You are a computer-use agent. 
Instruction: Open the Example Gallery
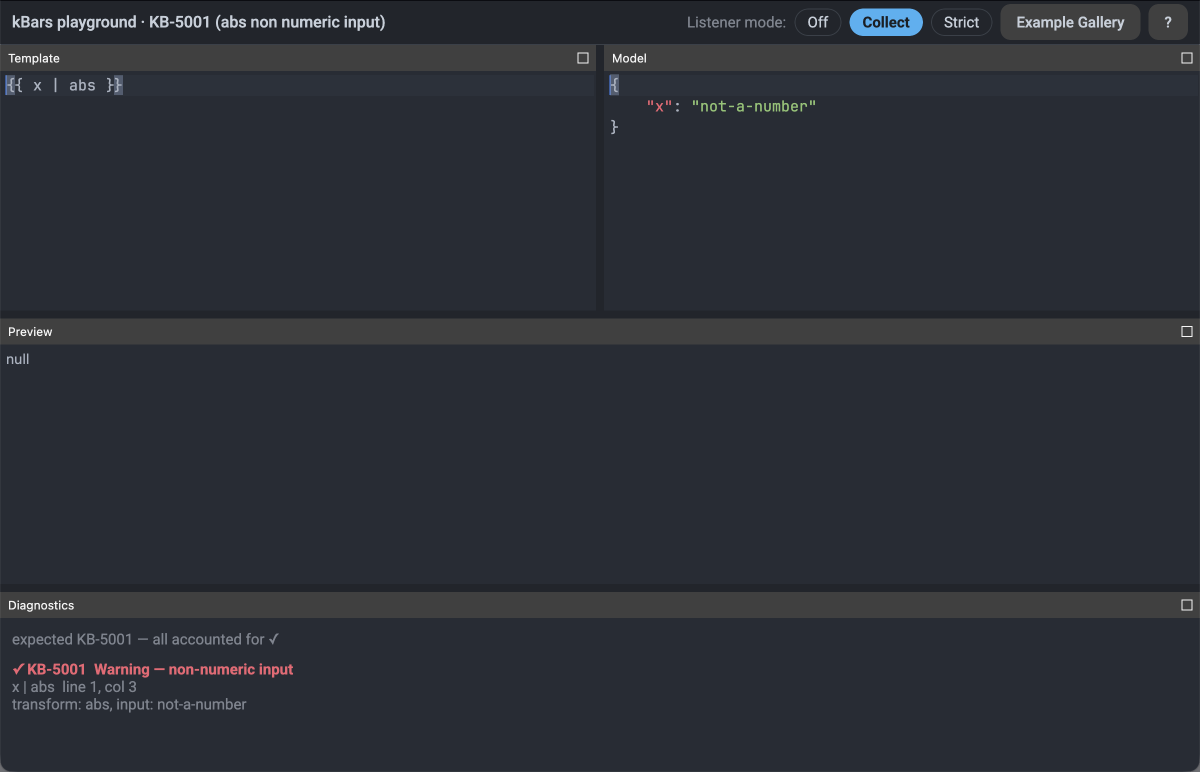[x=1070, y=22]
